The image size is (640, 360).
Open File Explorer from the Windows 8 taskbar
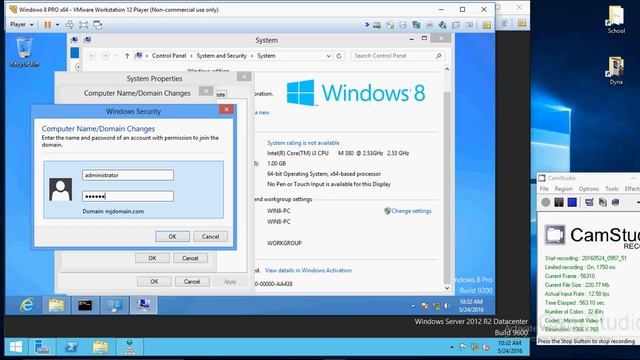click(56, 305)
